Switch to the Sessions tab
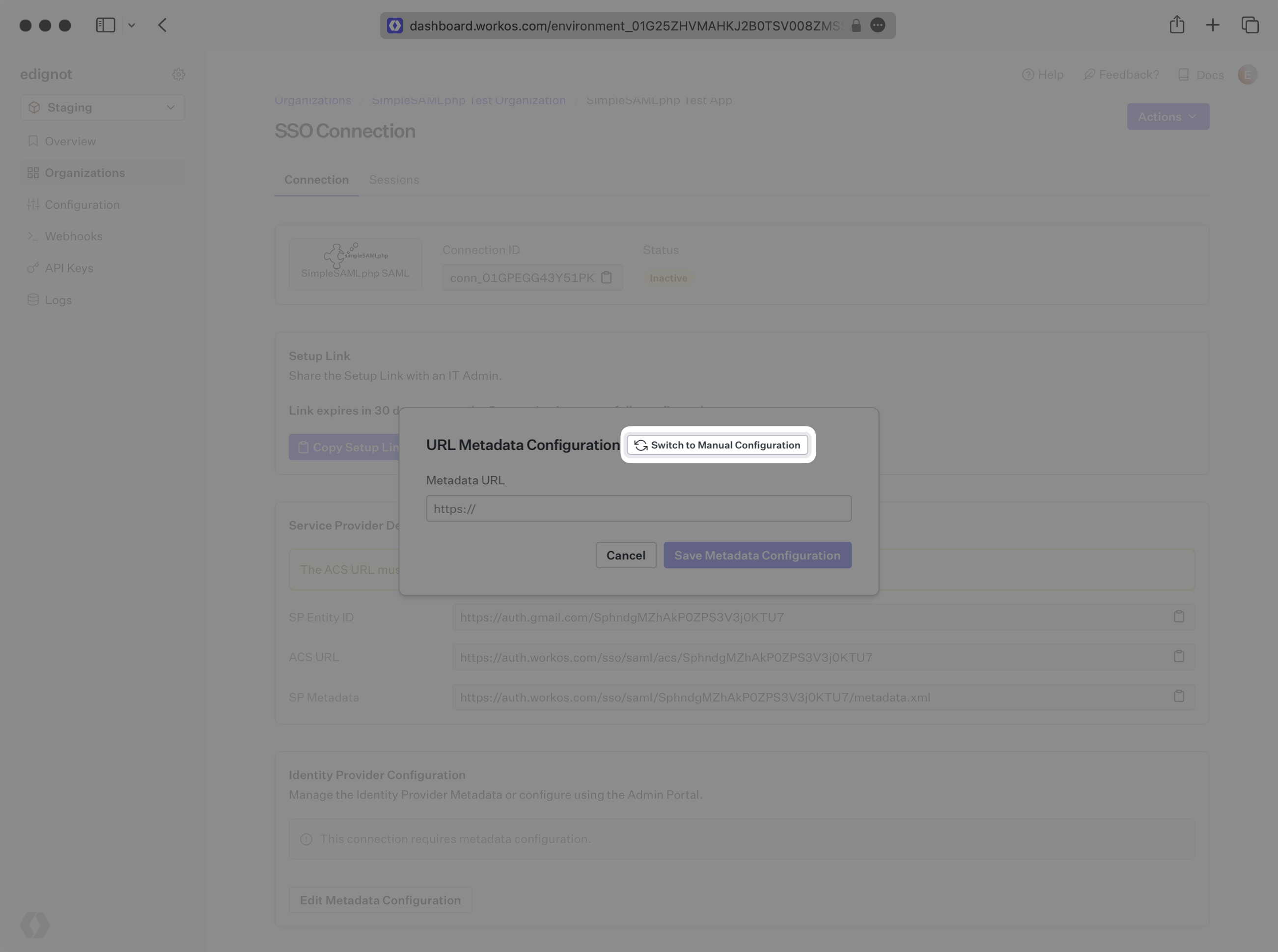Screen dimensions: 1278x952 tap(393, 180)
